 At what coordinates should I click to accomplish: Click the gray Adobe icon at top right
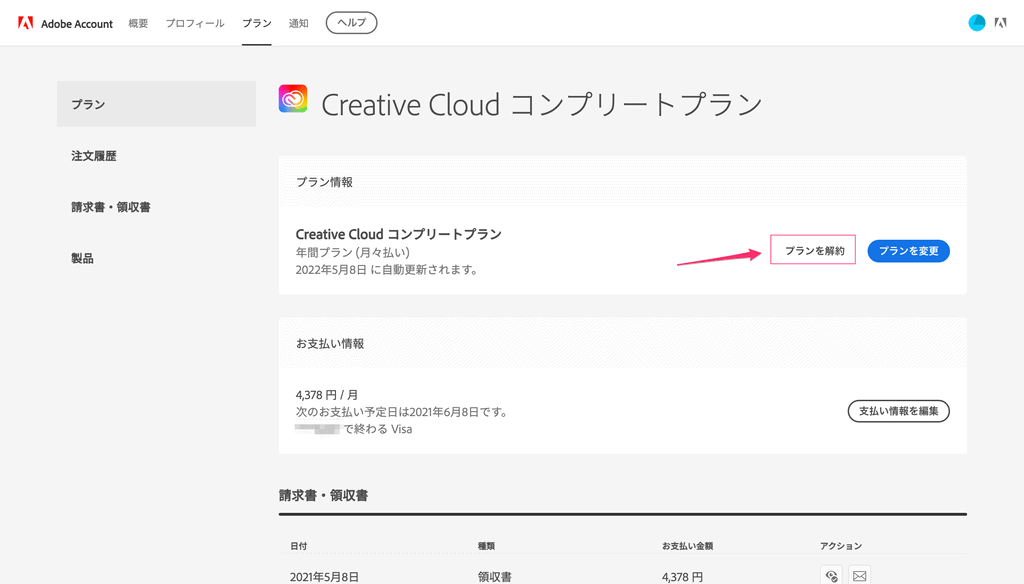click(x=1000, y=23)
